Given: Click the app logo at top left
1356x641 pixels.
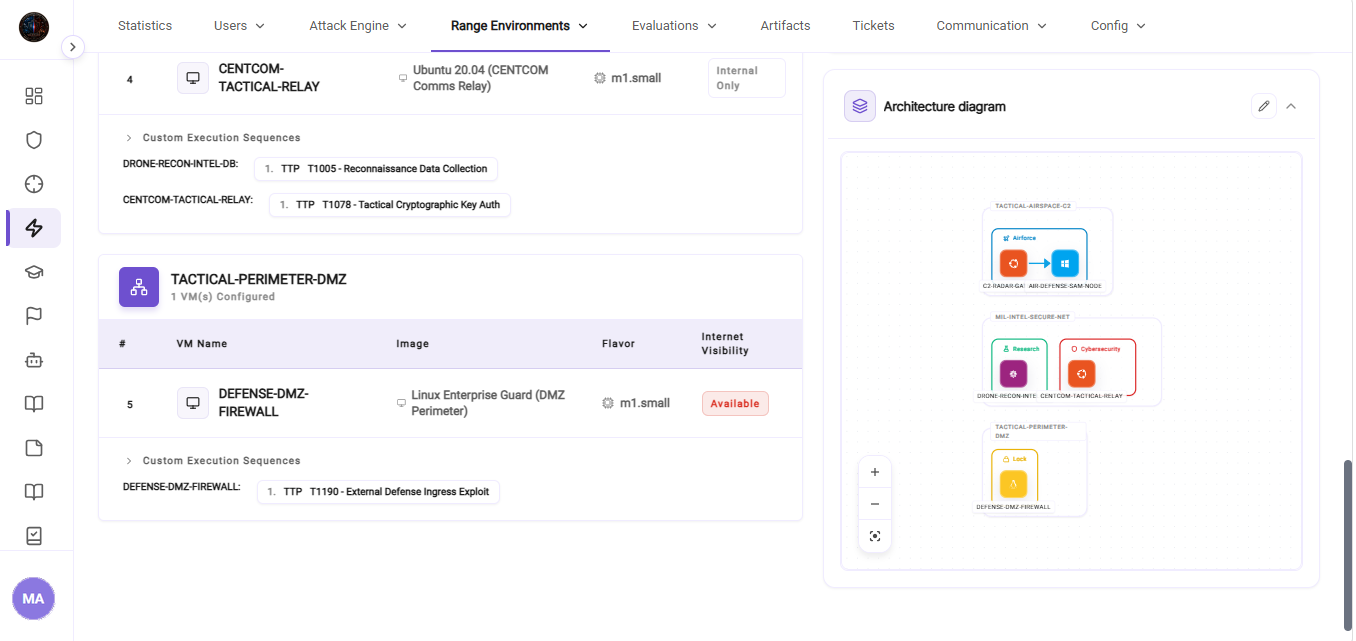Looking at the screenshot, I should [34, 26].
